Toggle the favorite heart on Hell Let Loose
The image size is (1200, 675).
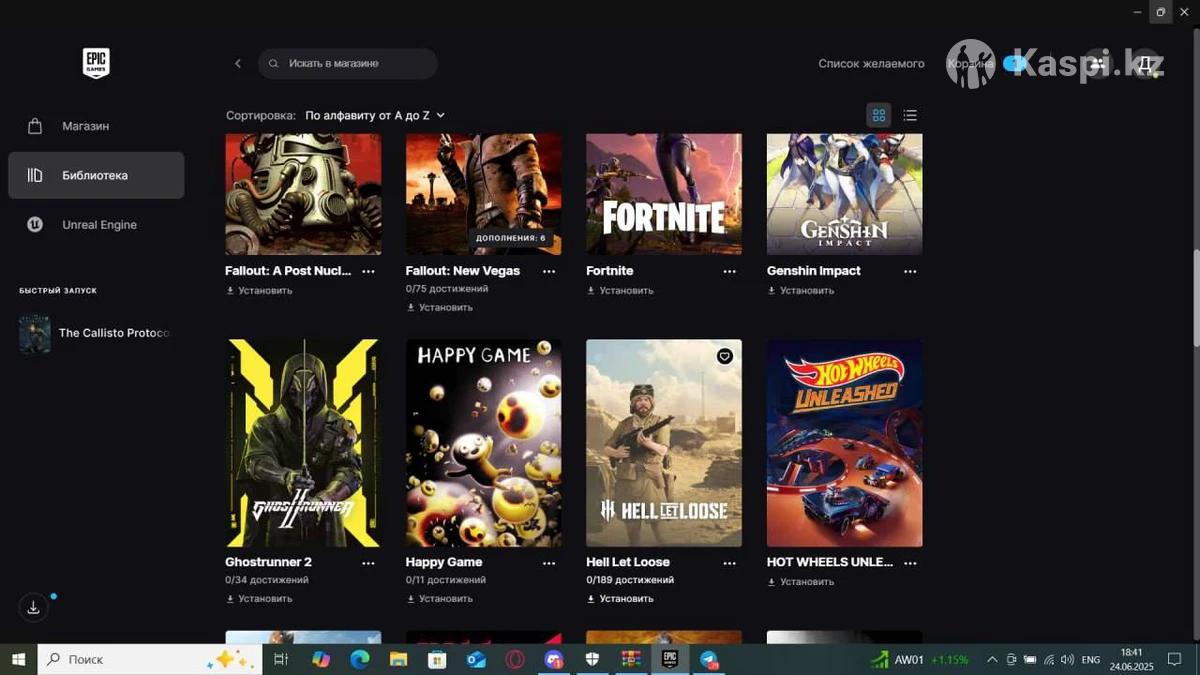[x=725, y=356]
